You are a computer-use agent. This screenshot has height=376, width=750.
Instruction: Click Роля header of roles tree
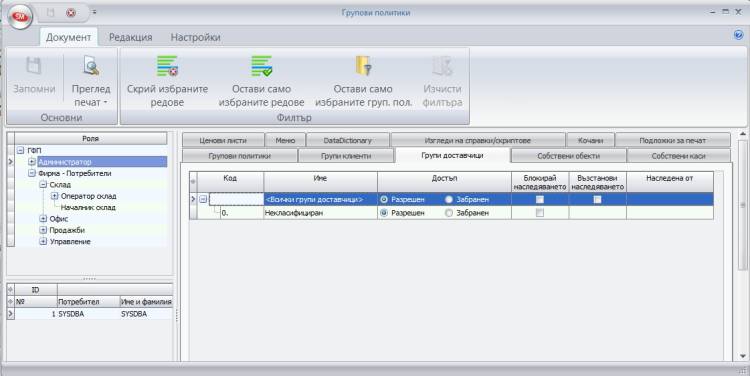coord(91,138)
